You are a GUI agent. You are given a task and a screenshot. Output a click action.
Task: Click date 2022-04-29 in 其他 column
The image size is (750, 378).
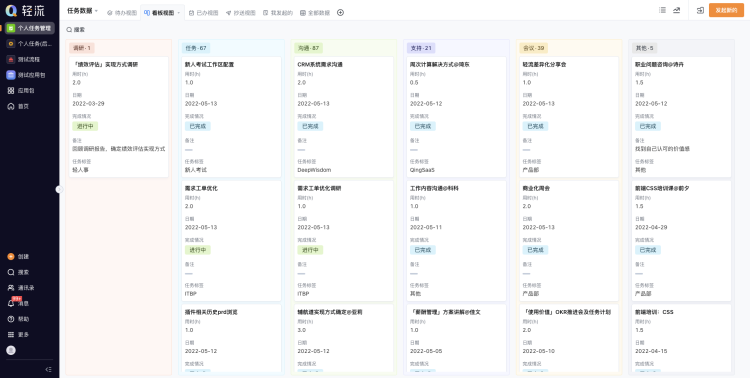click(651, 227)
